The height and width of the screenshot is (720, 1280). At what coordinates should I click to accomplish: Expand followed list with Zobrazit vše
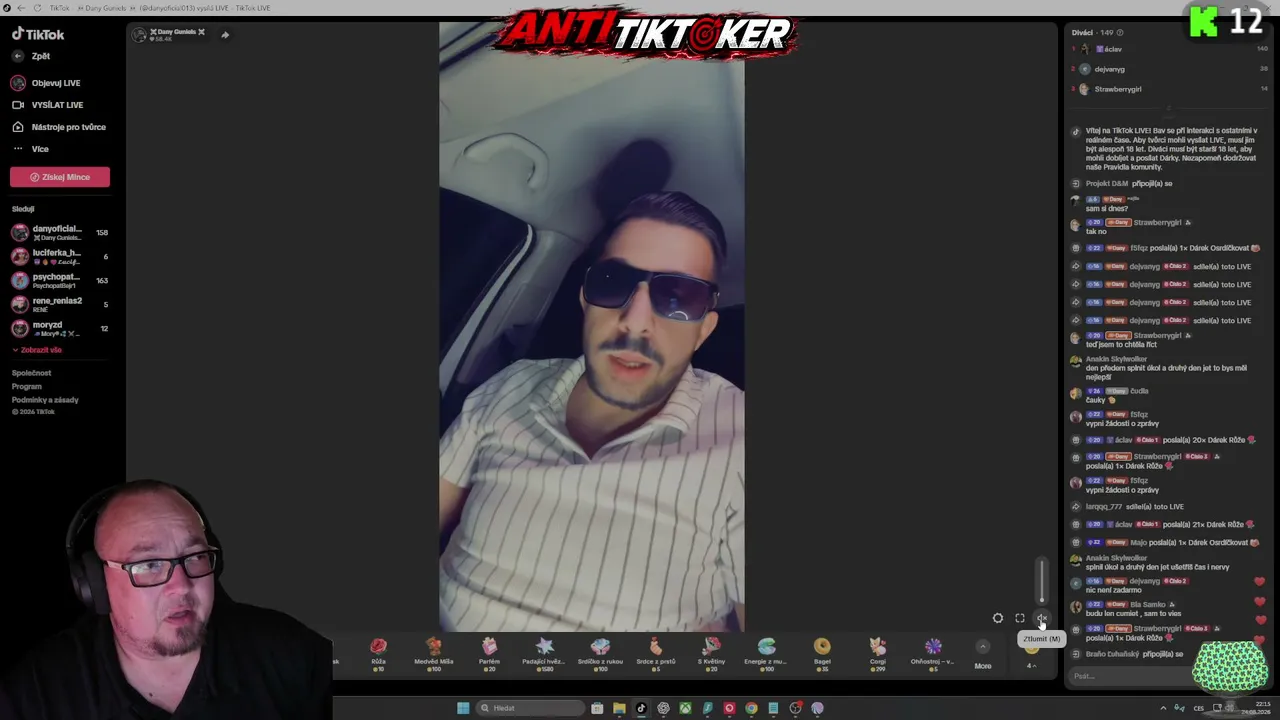coord(37,350)
